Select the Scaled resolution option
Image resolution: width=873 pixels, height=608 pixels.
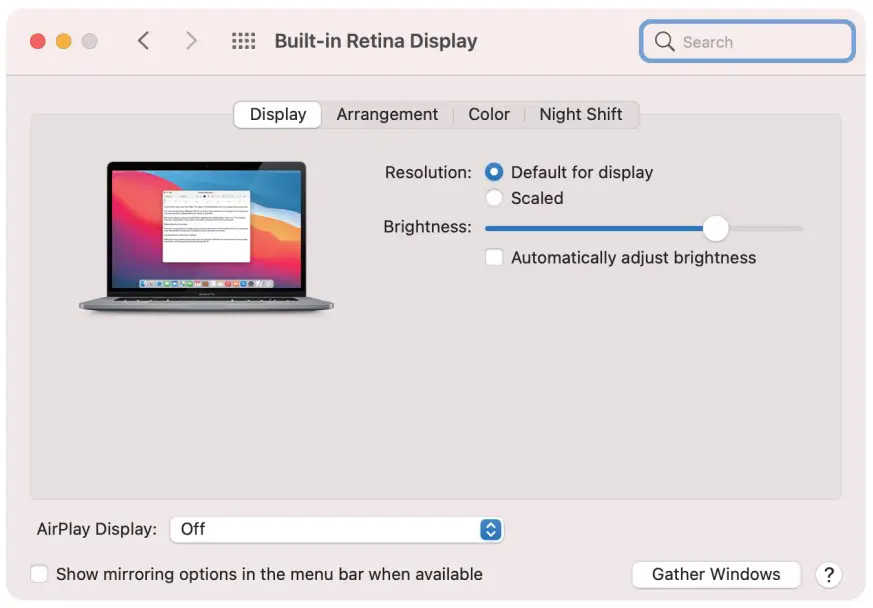494,198
